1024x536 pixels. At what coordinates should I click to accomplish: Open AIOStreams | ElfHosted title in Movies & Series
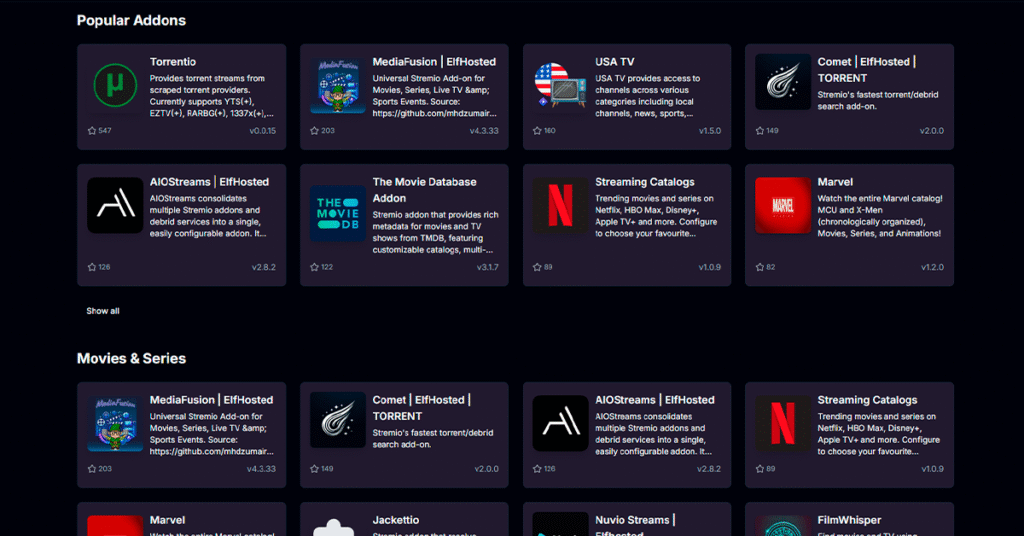(x=655, y=400)
